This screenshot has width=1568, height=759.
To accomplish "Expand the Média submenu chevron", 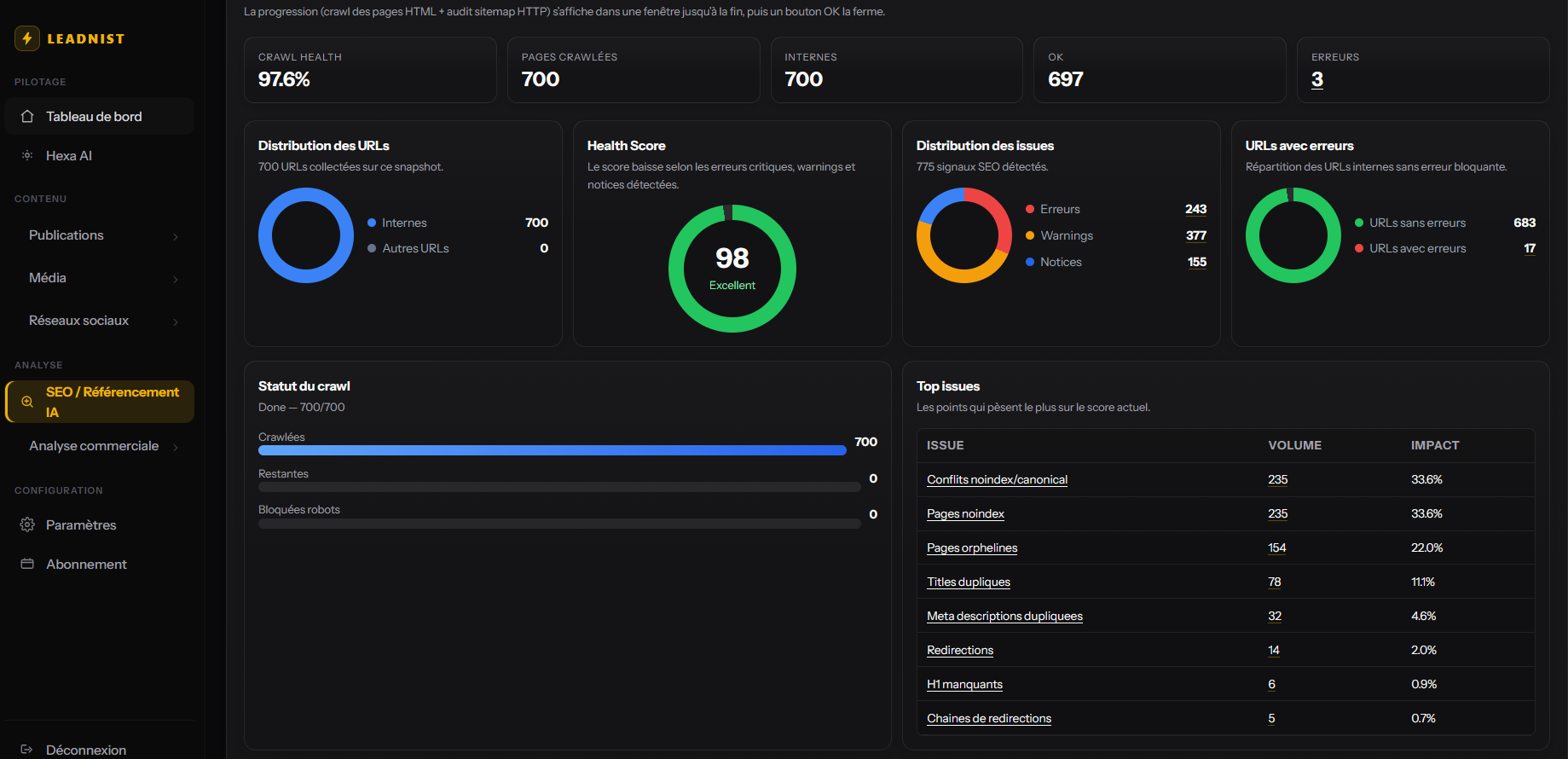I will (x=176, y=279).
